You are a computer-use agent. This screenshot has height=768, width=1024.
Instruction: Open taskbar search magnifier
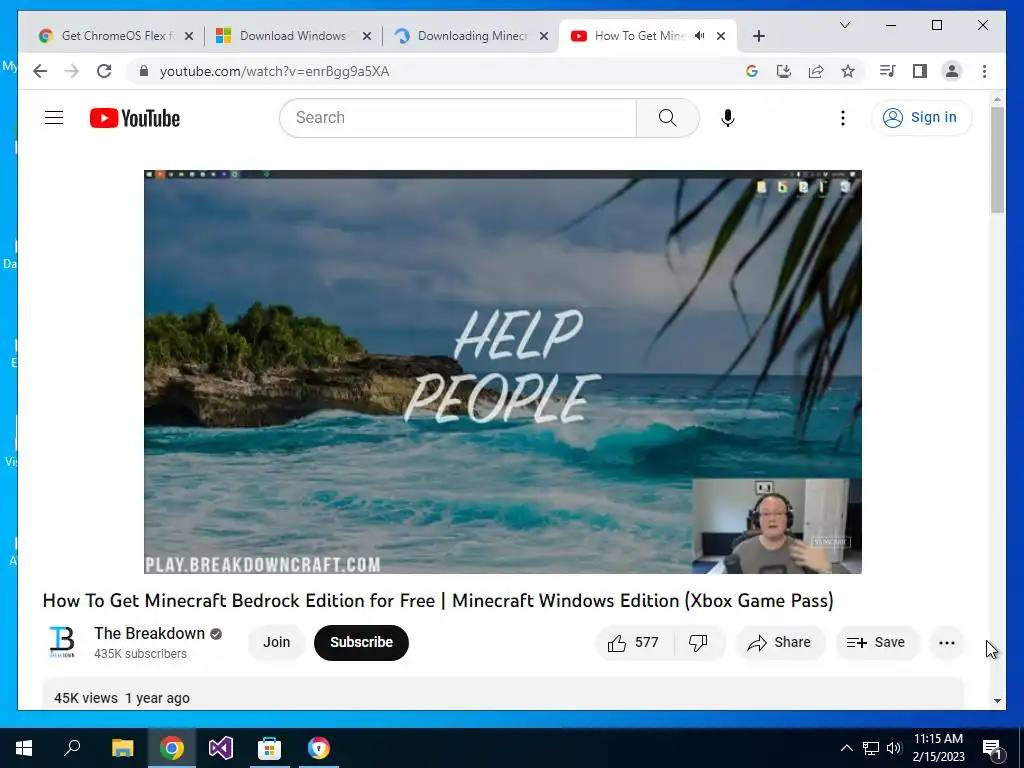72,748
